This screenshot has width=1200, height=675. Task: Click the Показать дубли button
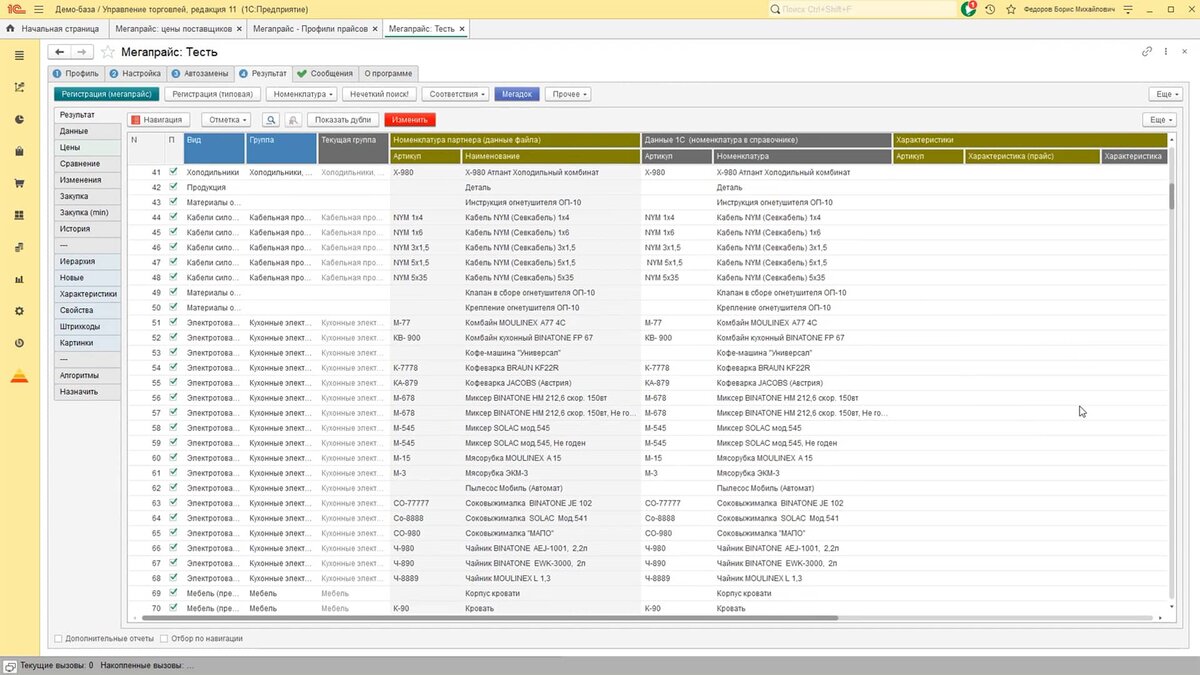342,119
